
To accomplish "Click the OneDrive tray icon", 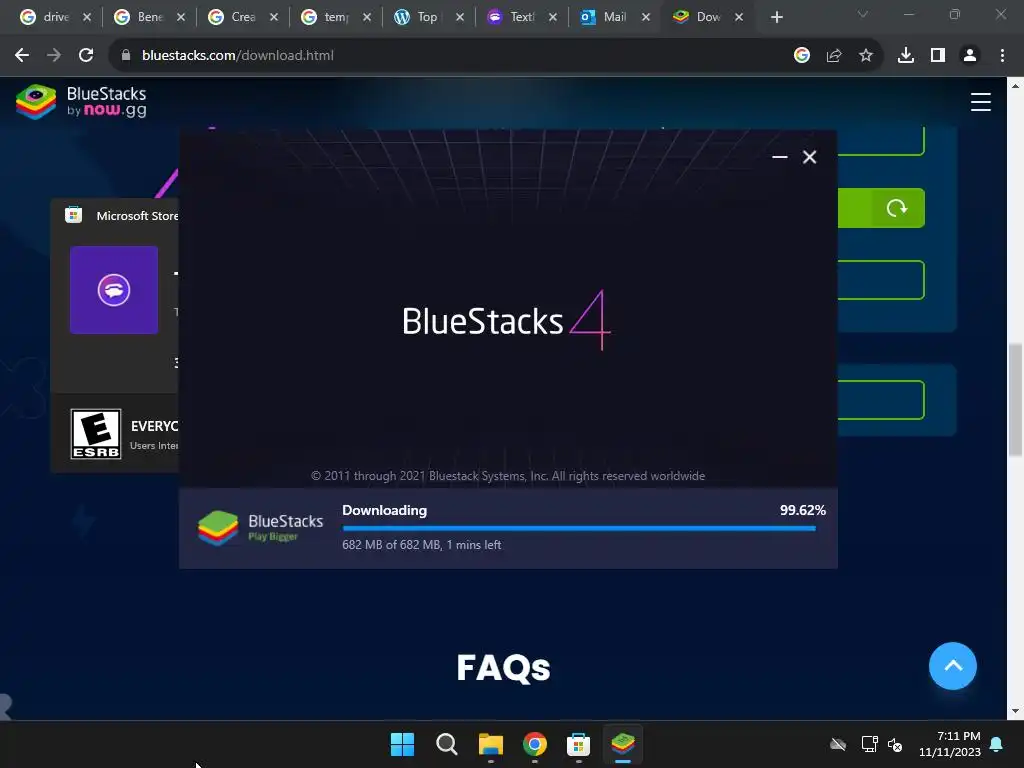I will point(838,744).
